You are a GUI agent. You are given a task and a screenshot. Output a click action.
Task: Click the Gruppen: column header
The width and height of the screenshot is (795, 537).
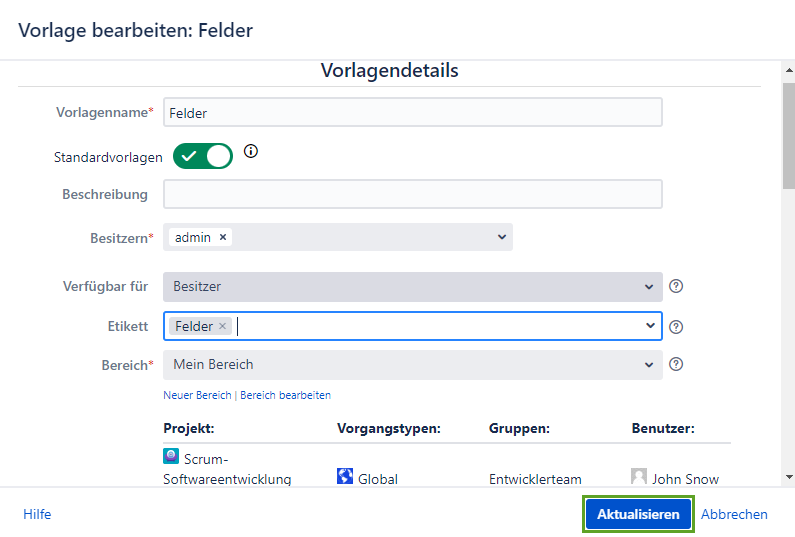(x=519, y=428)
